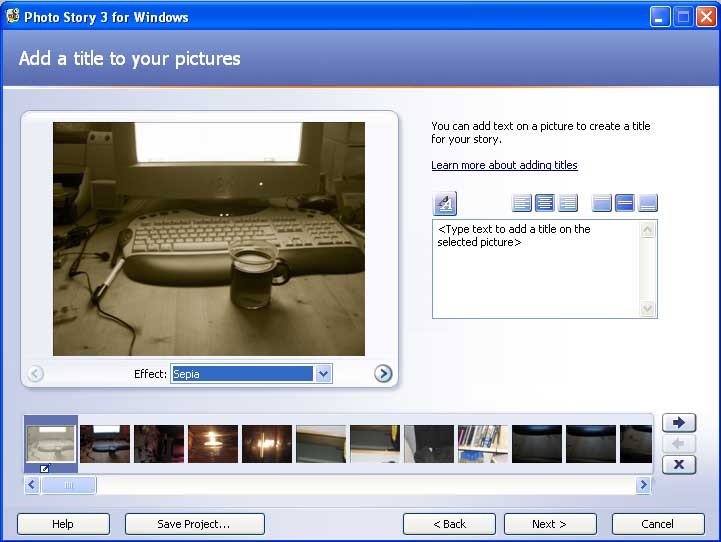Go back with the Back button
The height and width of the screenshot is (542, 721).
[449, 524]
